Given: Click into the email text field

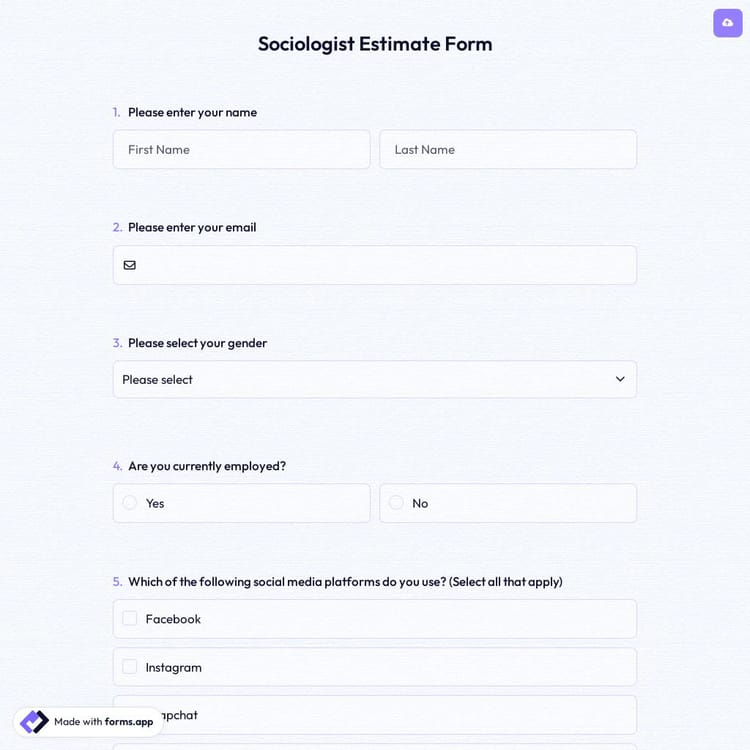Looking at the screenshot, I should [x=385, y=265].
